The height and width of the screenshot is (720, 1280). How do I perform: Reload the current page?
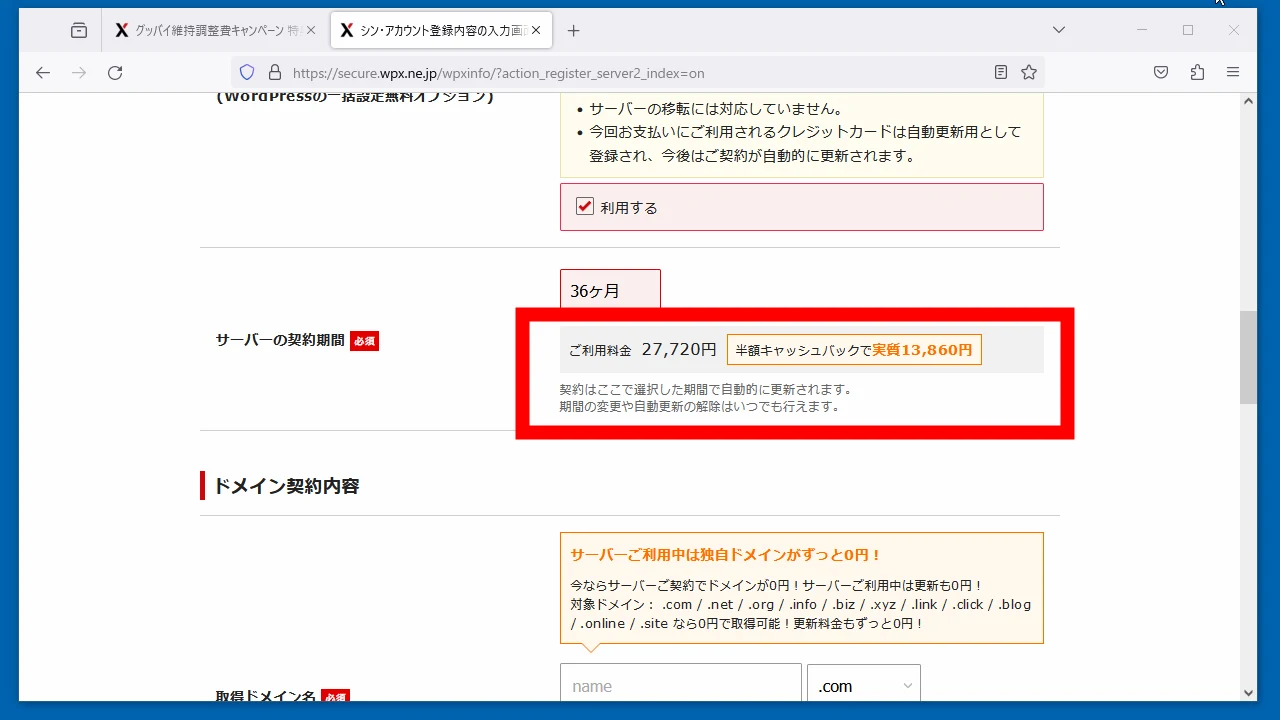[x=115, y=72]
